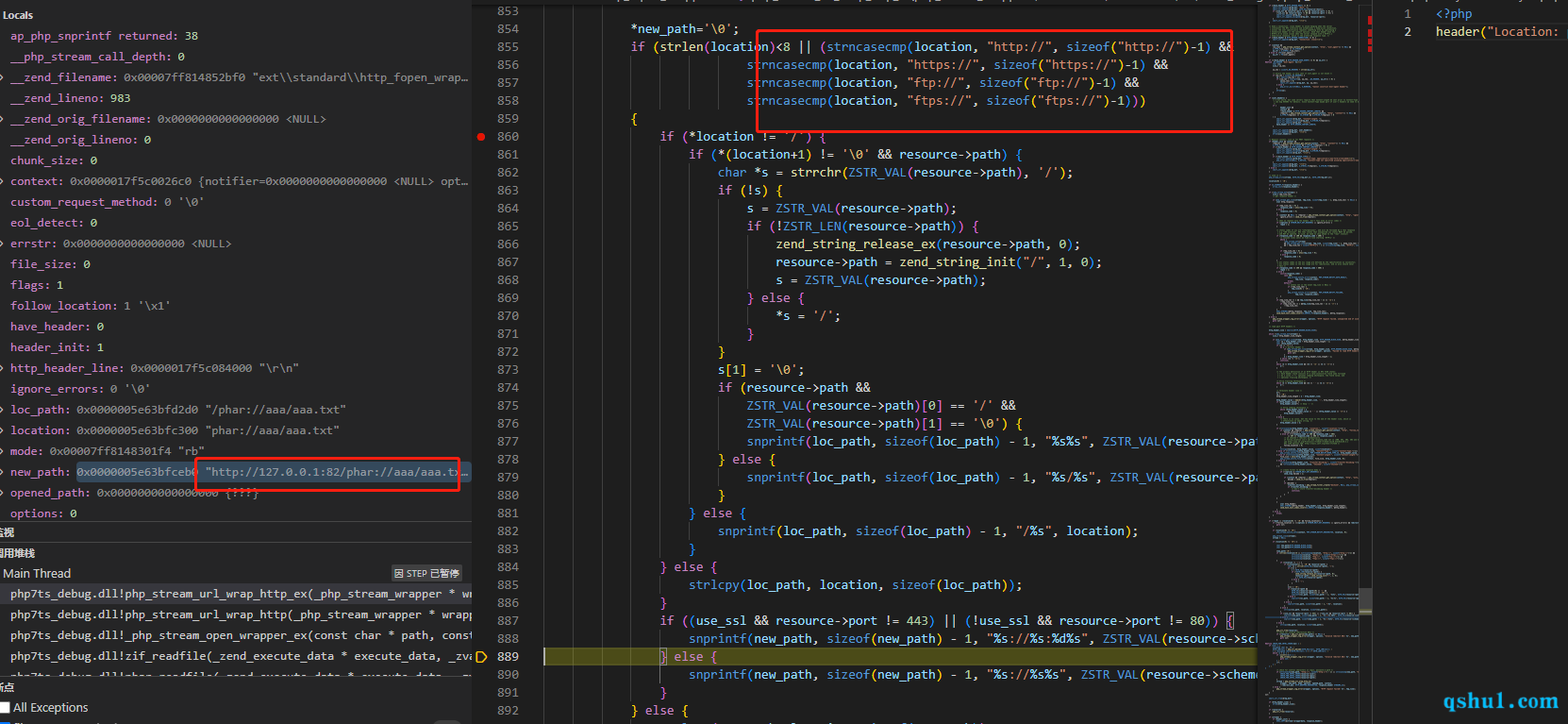Screen dimensions: 1568x724
Task: Place cursor on the 'if (*location != '/')' line
Action: tap(742, 137)
